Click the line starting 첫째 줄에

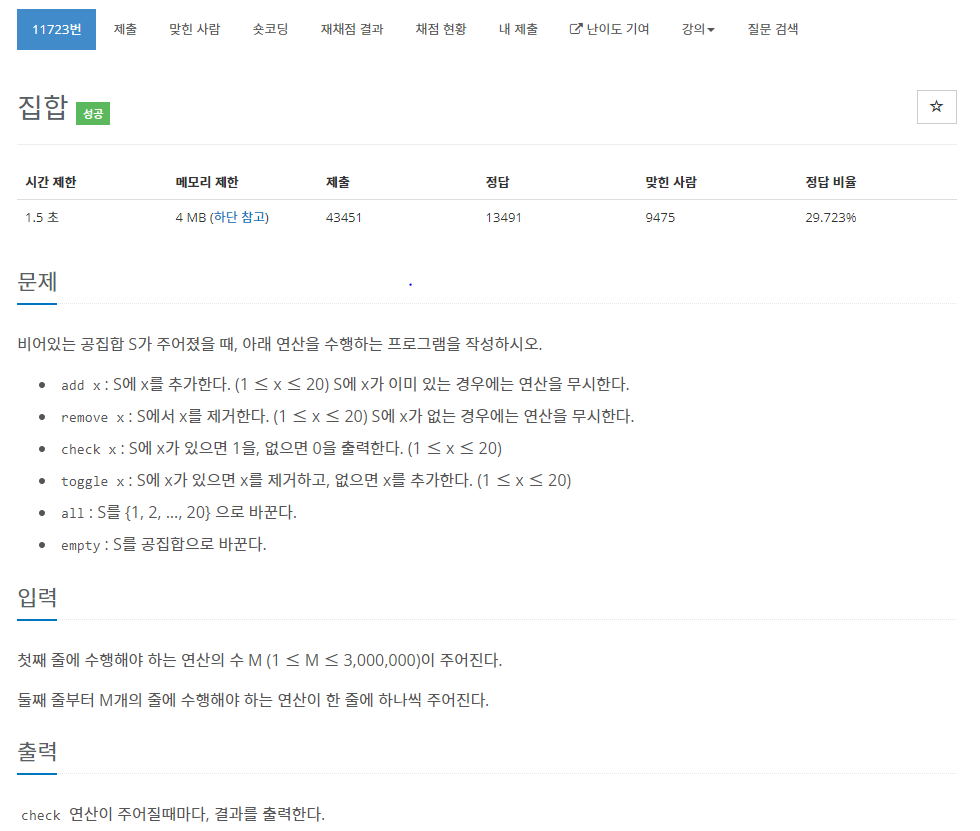click(x=259, y=660)
